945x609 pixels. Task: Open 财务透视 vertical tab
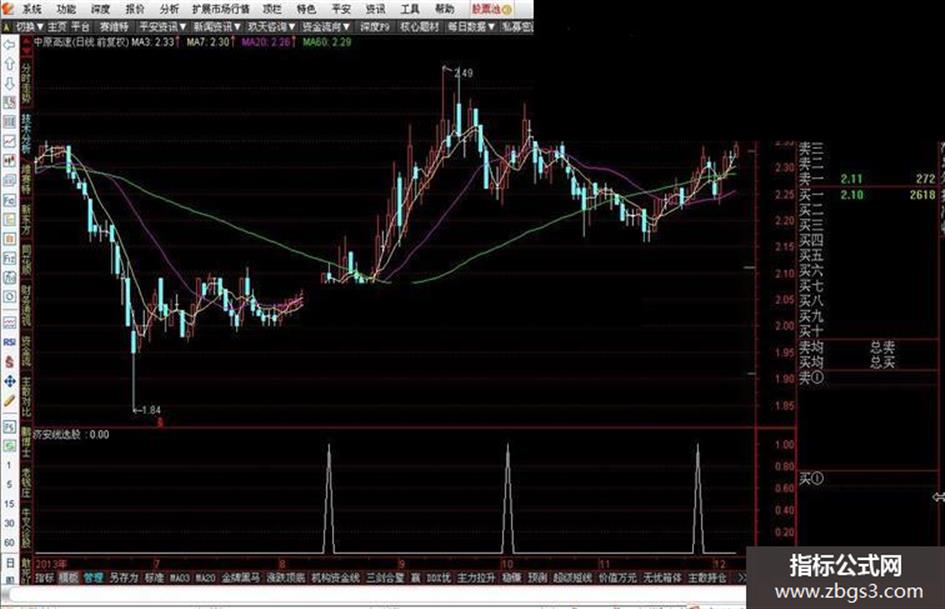27,306
